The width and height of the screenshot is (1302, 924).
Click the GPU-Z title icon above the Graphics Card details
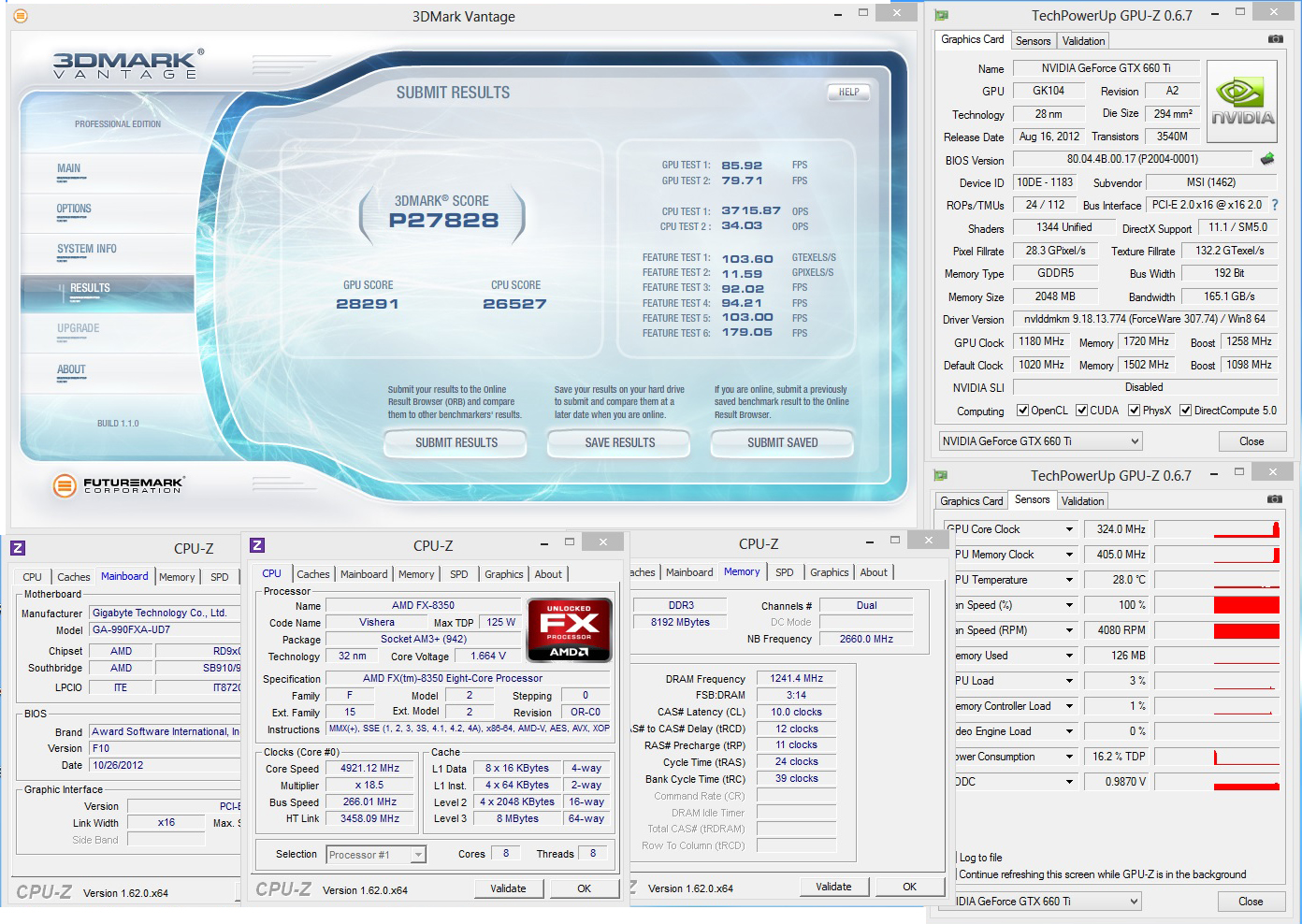pos(941,15)
